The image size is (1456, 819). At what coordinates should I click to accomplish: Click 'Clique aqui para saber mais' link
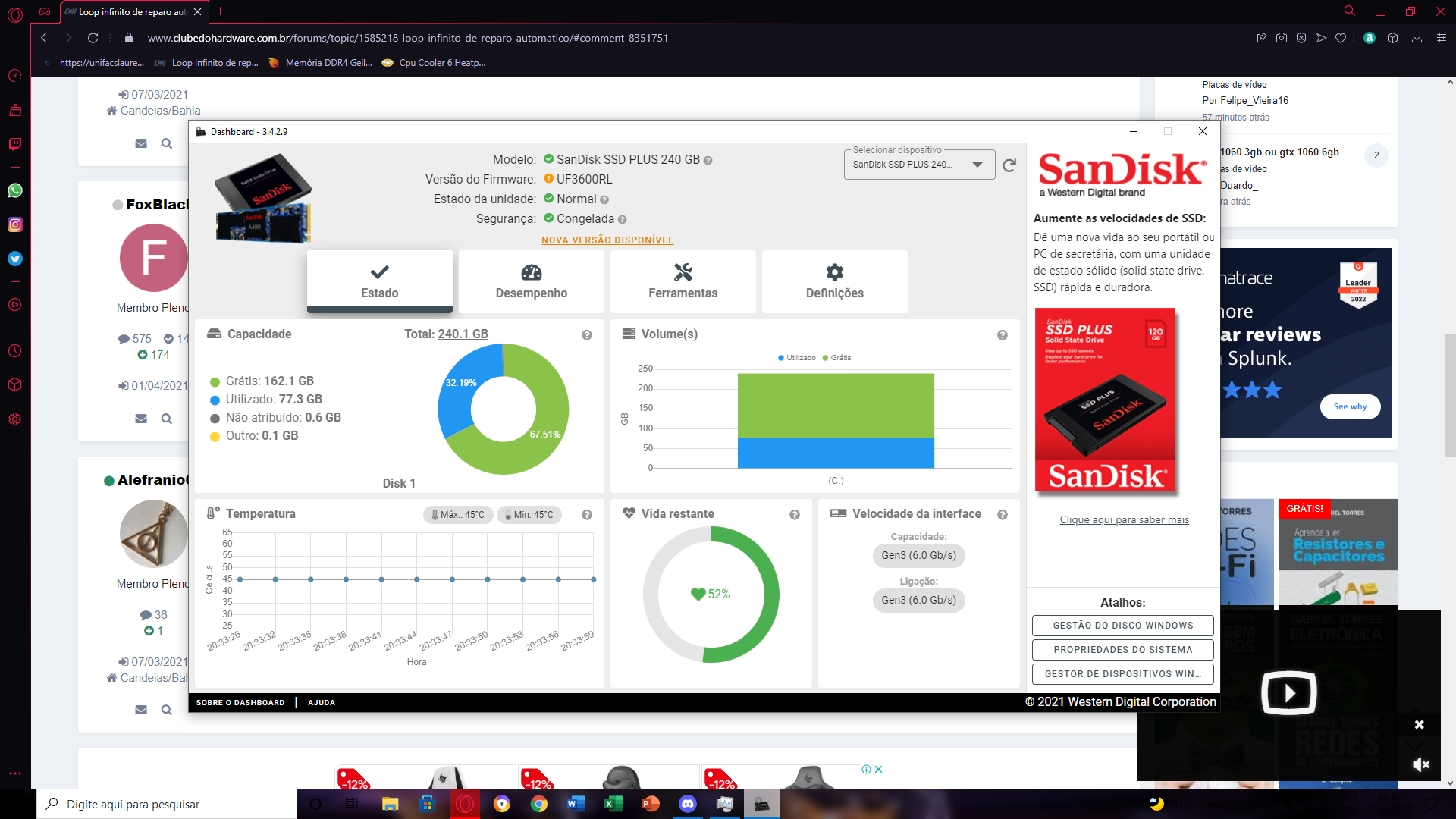click(1124, 520)
